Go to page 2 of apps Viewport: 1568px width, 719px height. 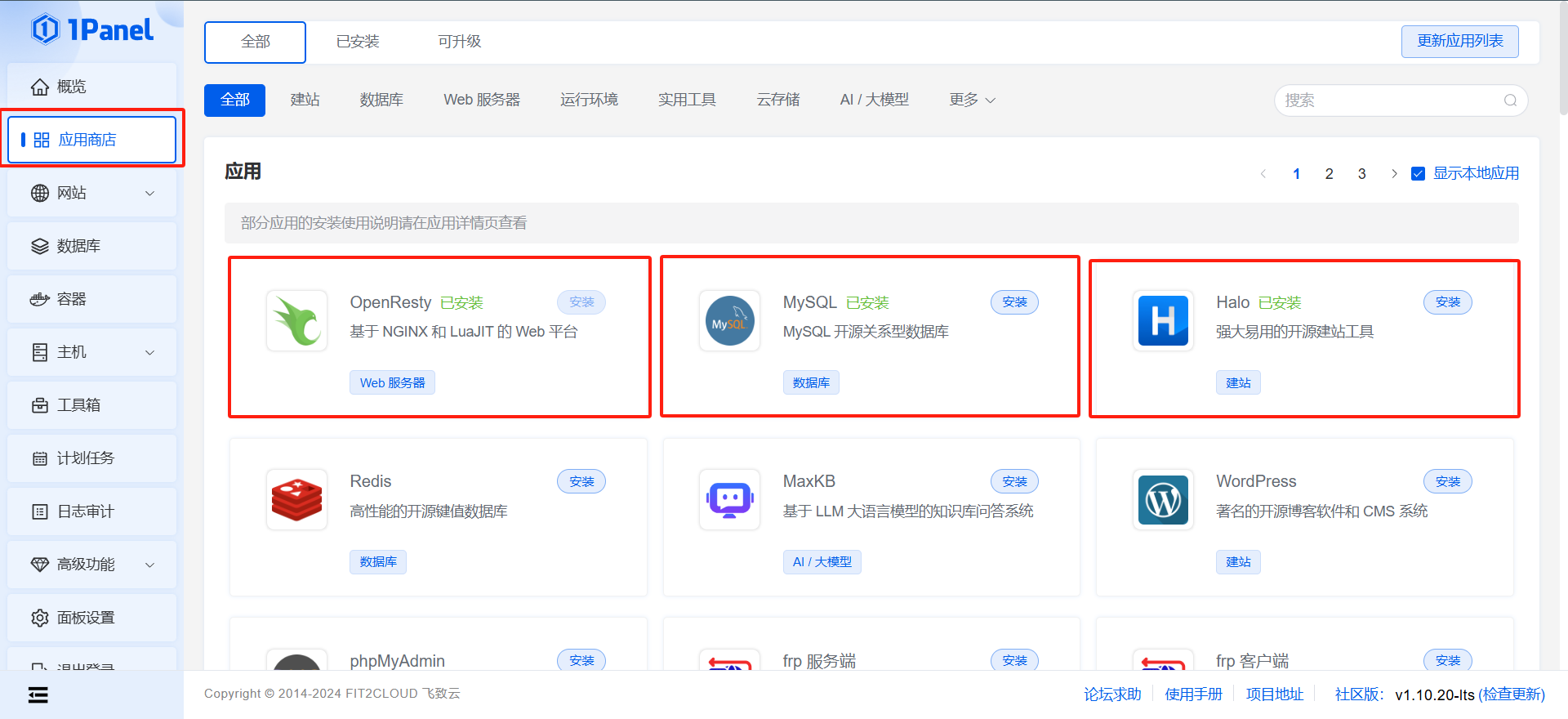click(x=1329, y=174)
